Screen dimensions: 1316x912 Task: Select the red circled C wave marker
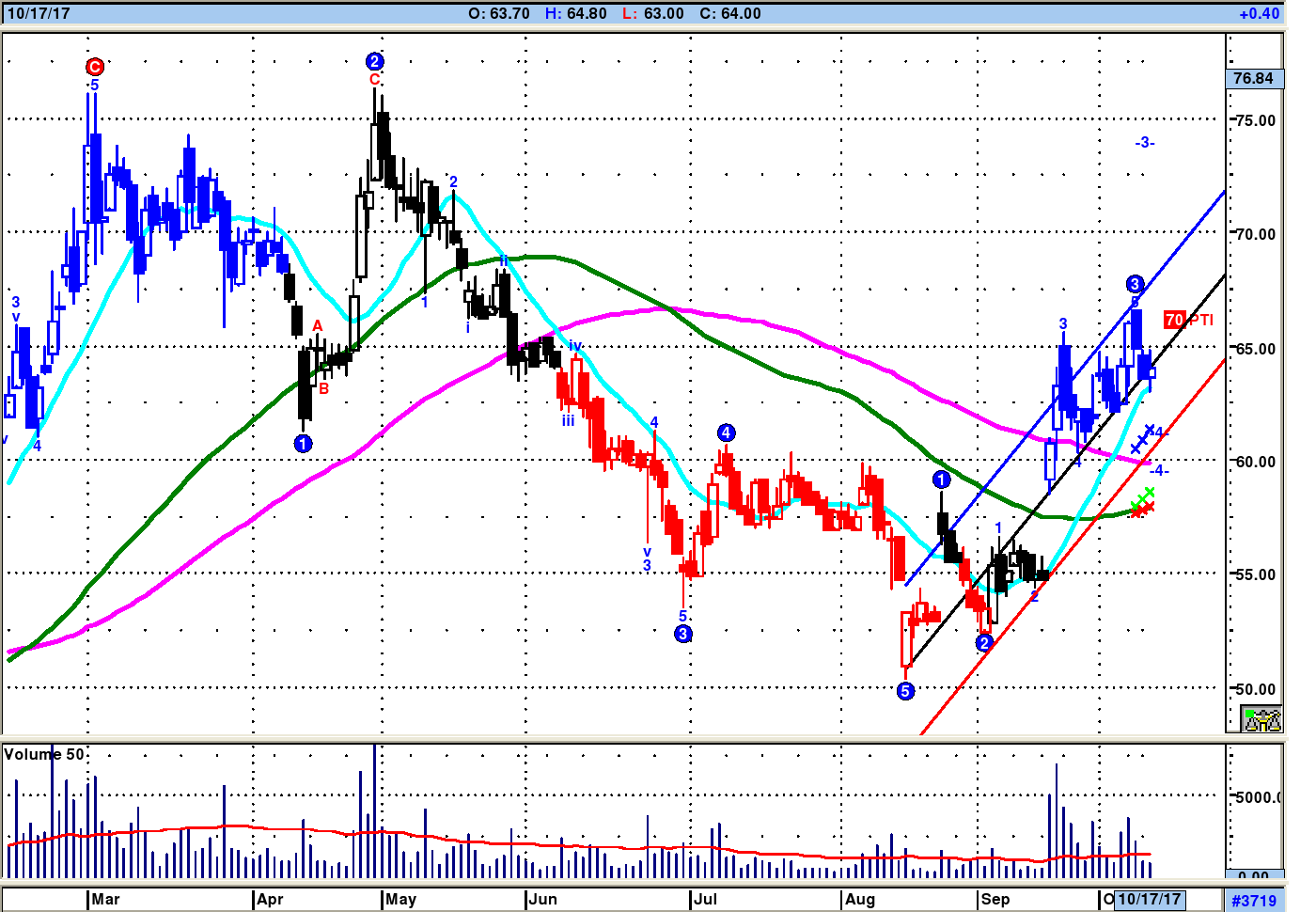94,67
